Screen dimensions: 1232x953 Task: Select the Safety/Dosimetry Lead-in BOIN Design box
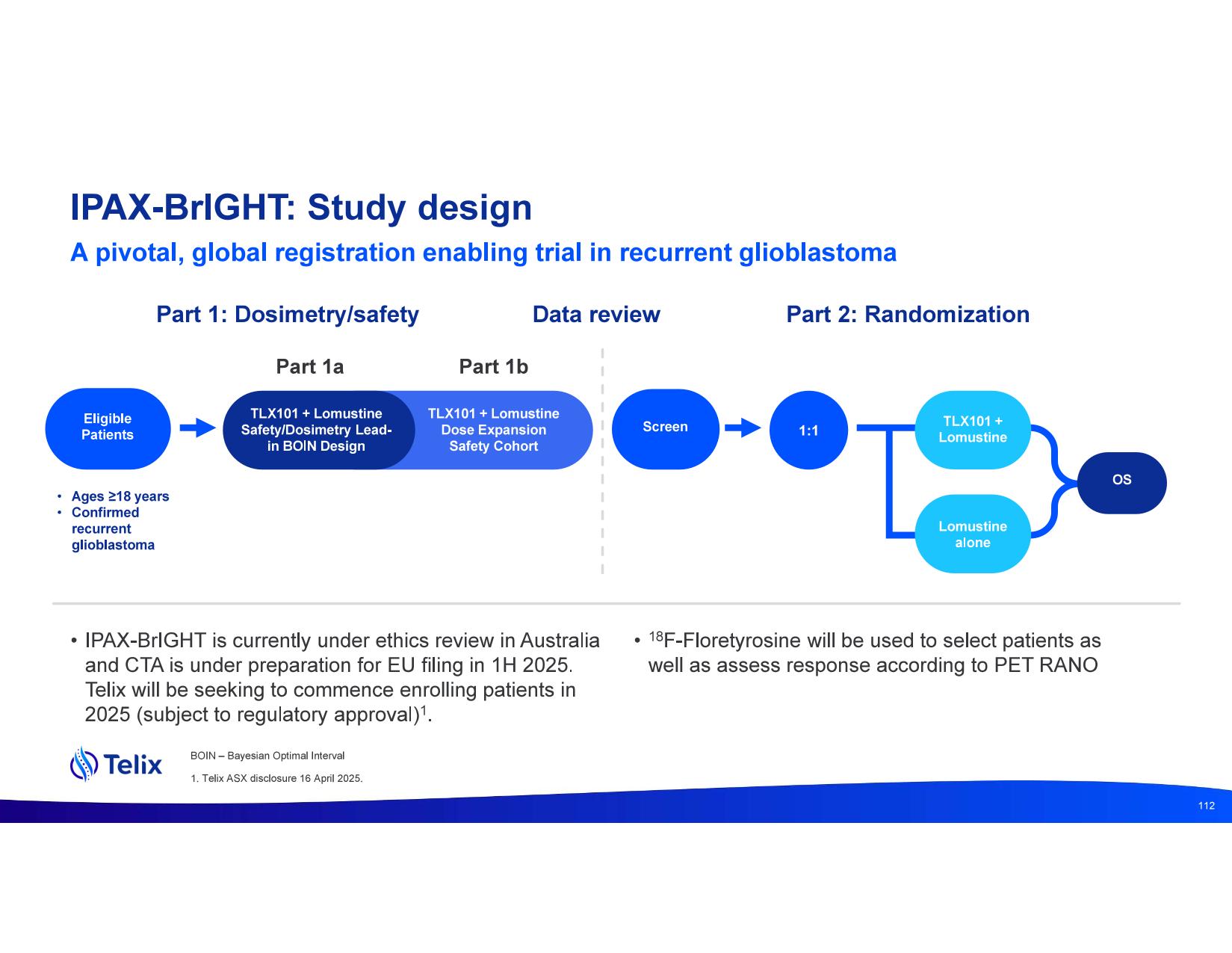coord(315,431)
